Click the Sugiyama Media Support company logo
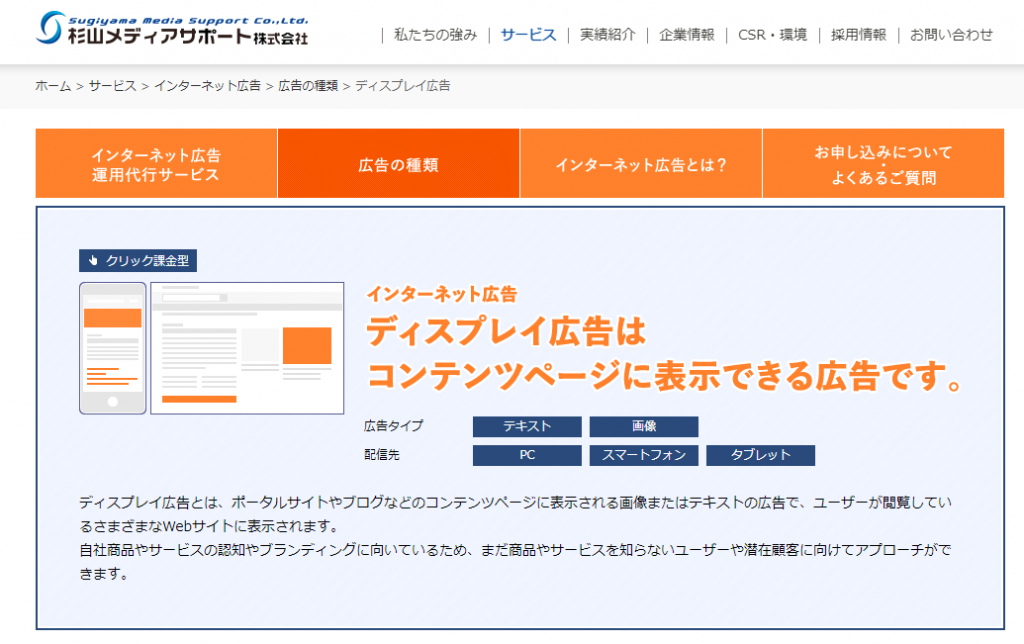Screen dimensions: 1024x644 (172, 29)
